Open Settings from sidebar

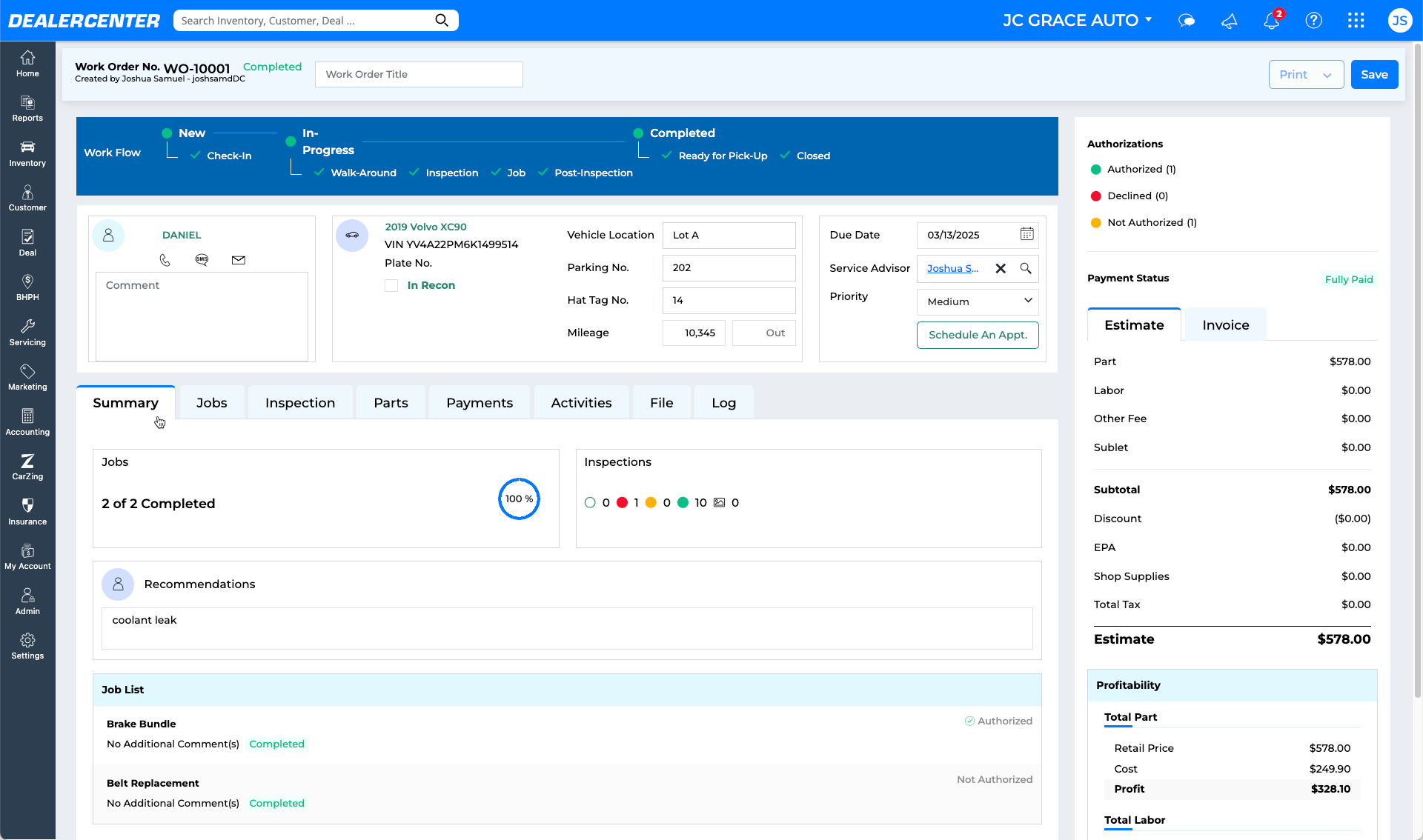(x=27, y=646)
